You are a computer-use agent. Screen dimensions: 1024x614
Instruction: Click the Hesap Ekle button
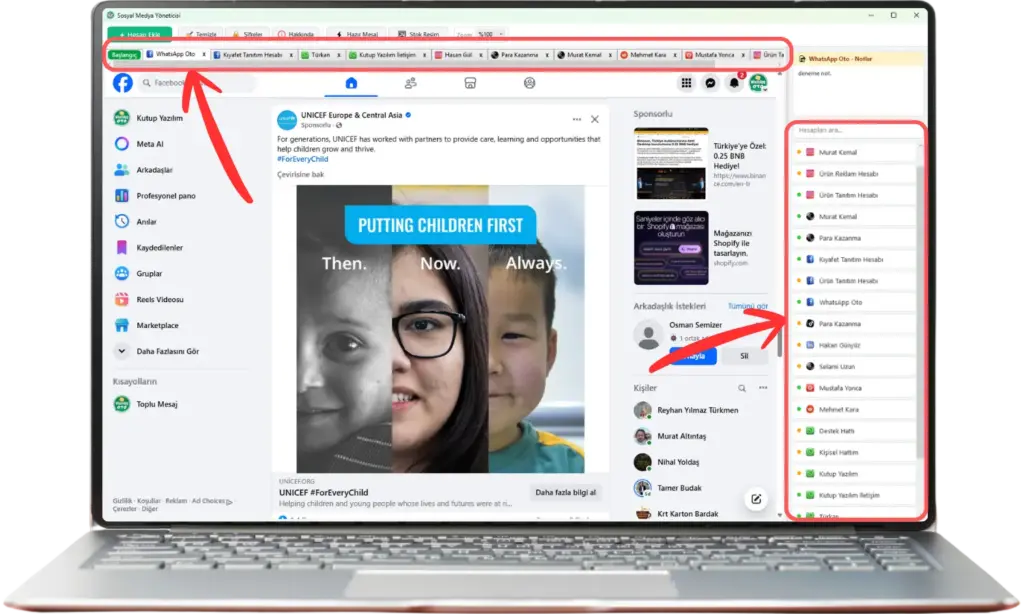tap(140, 34)
